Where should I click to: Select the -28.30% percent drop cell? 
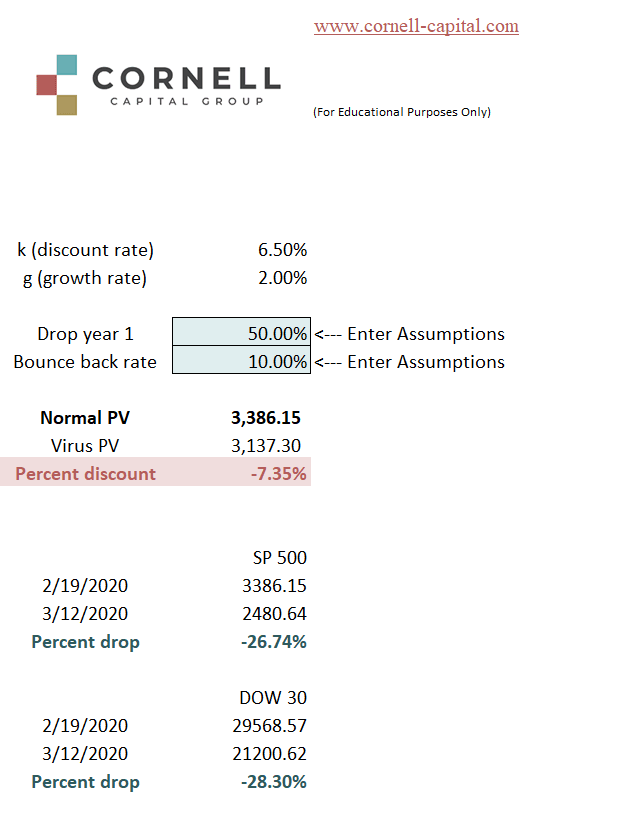[274, 782]
